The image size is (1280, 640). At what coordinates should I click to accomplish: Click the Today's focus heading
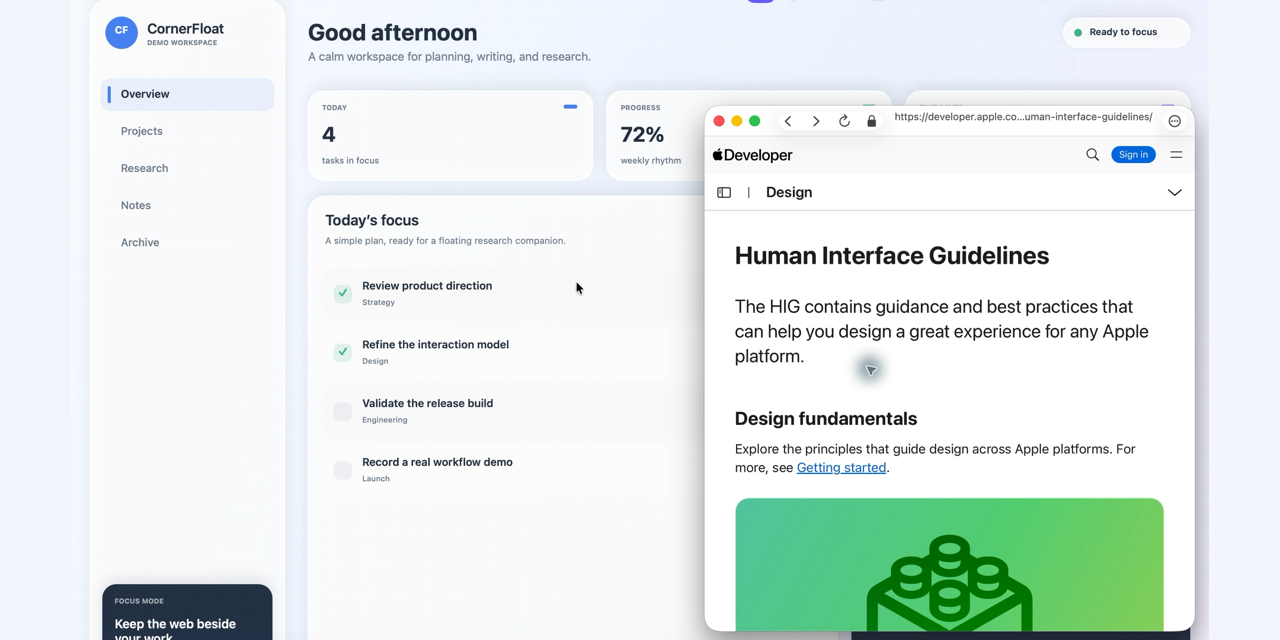pyautogui.click(x=372, y=220)
